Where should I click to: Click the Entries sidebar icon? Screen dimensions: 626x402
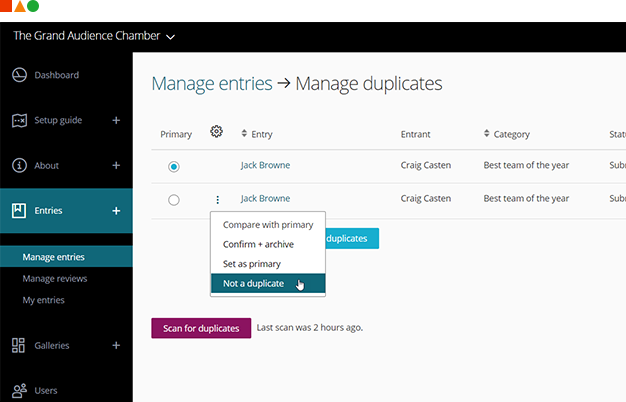click(19, 211)
